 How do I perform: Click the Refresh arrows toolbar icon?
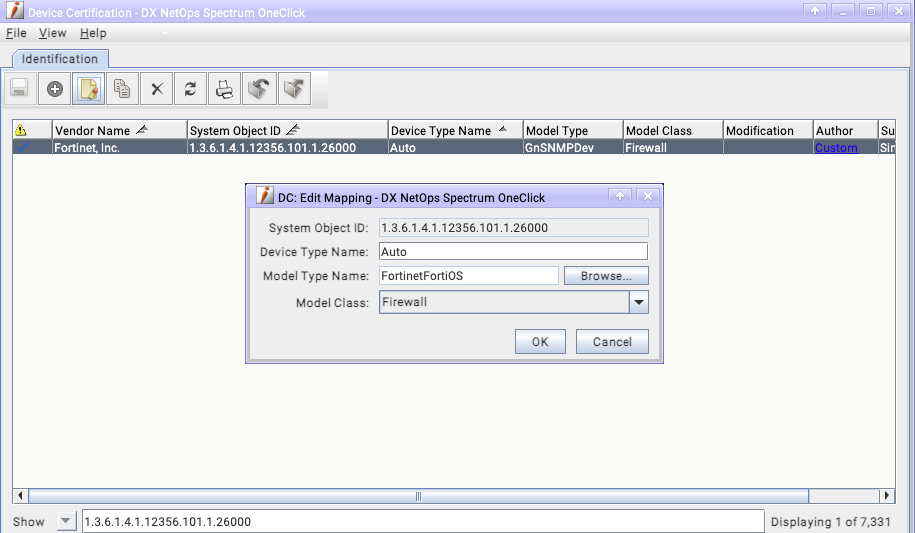click(x=190, y=89)
